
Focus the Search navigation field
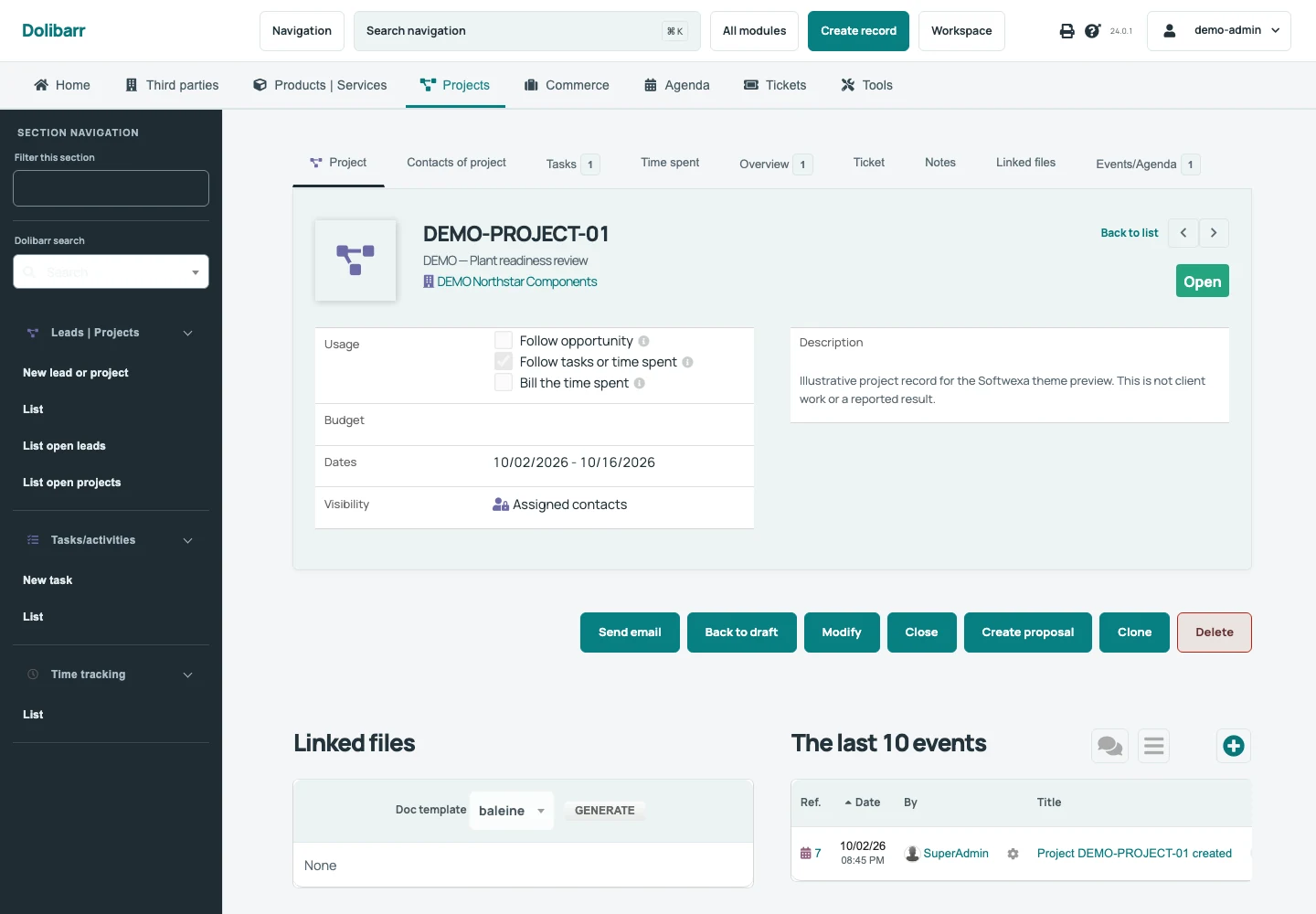click(526, 31)
